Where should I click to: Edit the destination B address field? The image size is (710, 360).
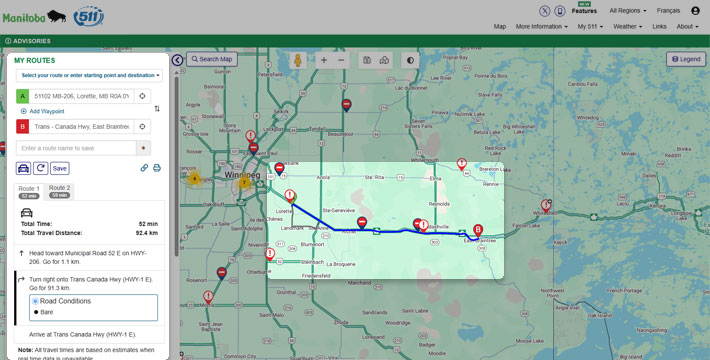point(82,126)
